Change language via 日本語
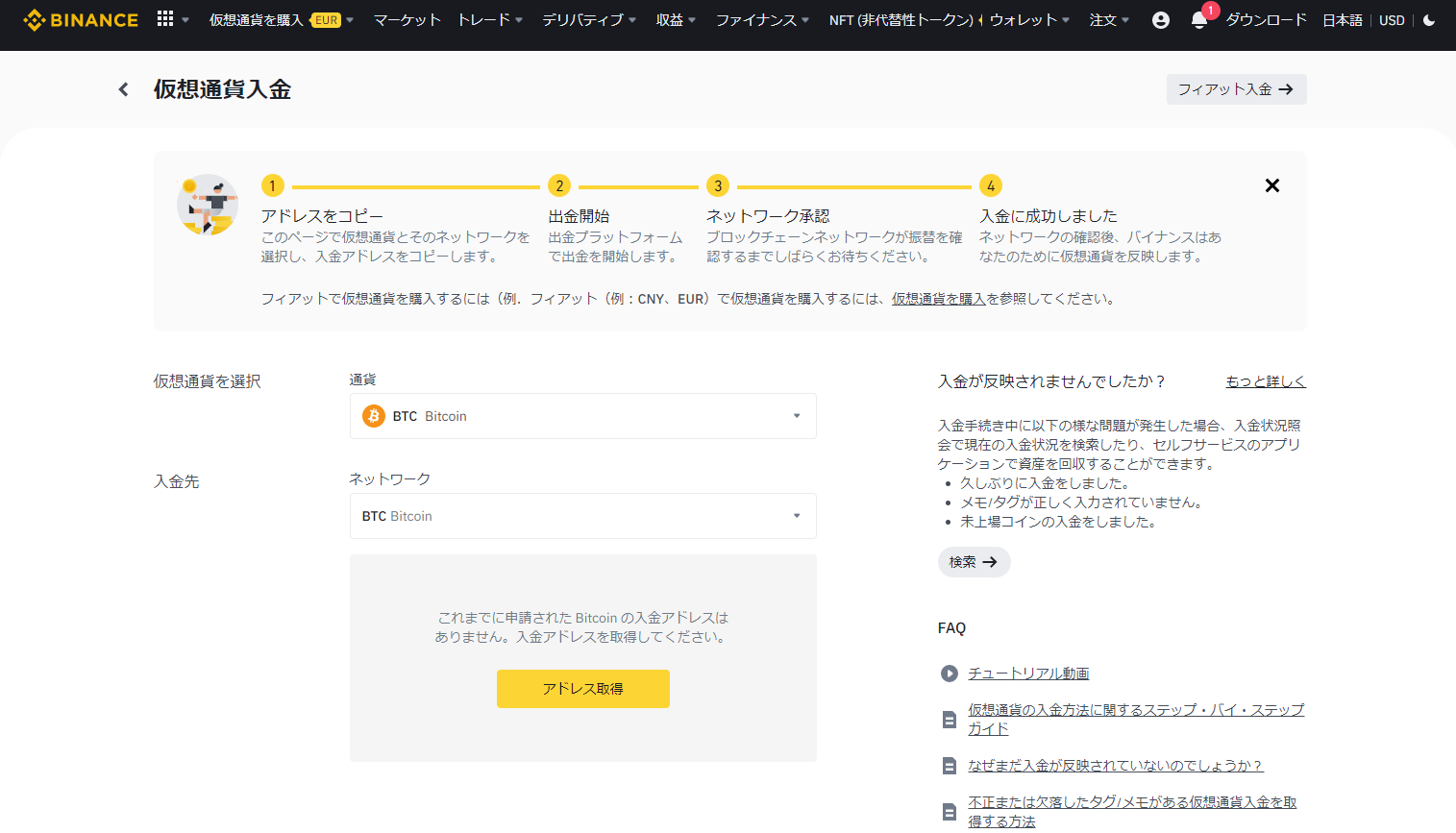This screenshot has height=833, width=1456. (x=1343, y=20)
